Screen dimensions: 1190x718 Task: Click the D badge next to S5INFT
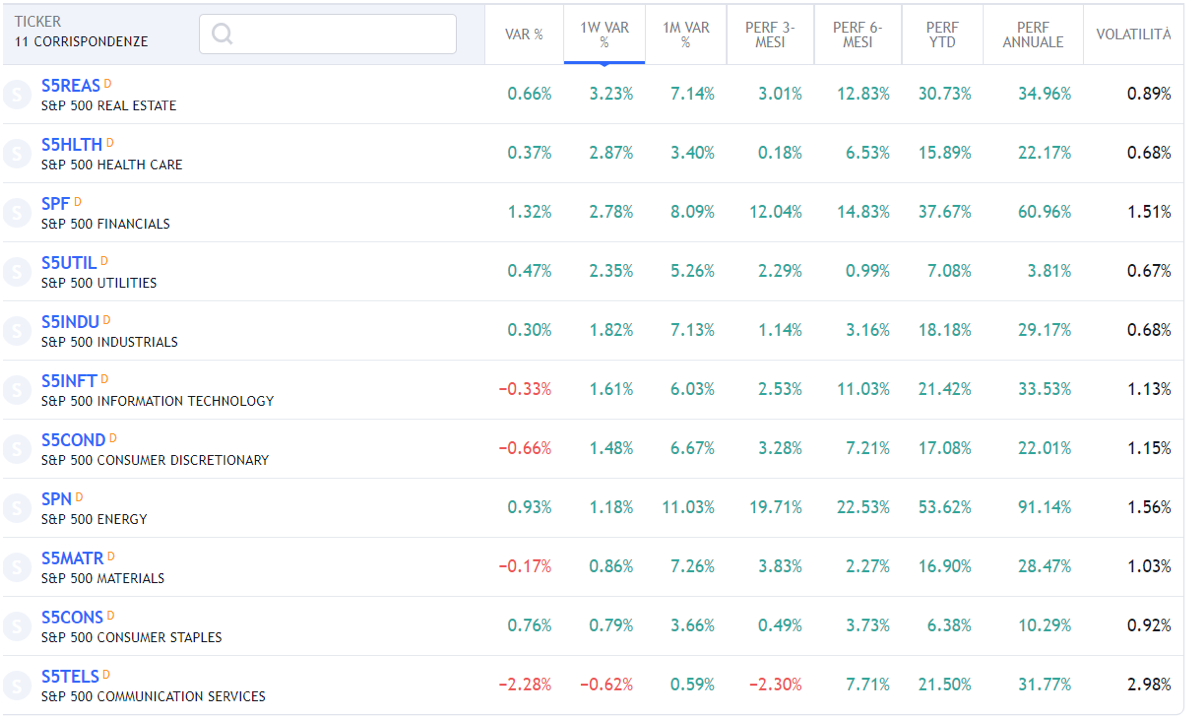click(105, 379)
